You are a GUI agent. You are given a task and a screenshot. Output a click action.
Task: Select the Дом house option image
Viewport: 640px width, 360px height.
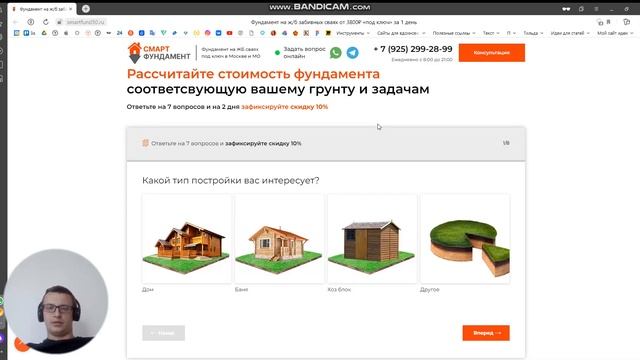point(186,239)
